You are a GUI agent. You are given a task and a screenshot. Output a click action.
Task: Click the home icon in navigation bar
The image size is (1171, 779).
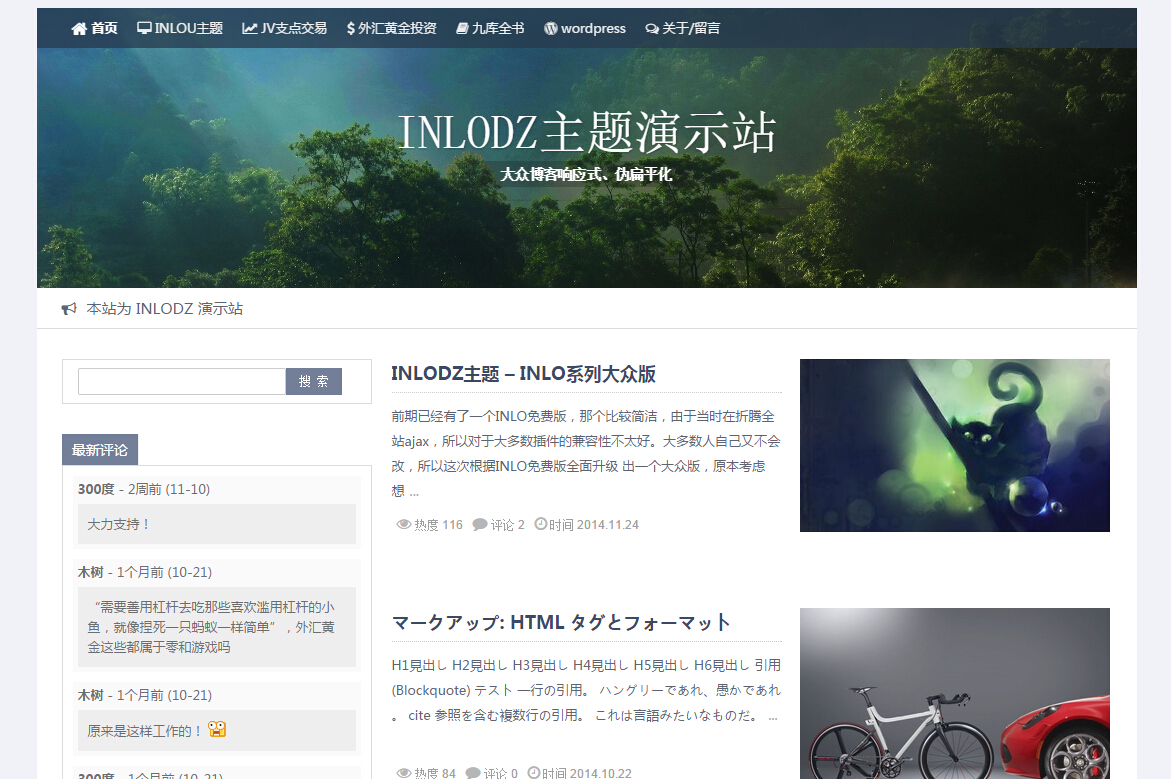pyautogui.click(x=79, y=29)
